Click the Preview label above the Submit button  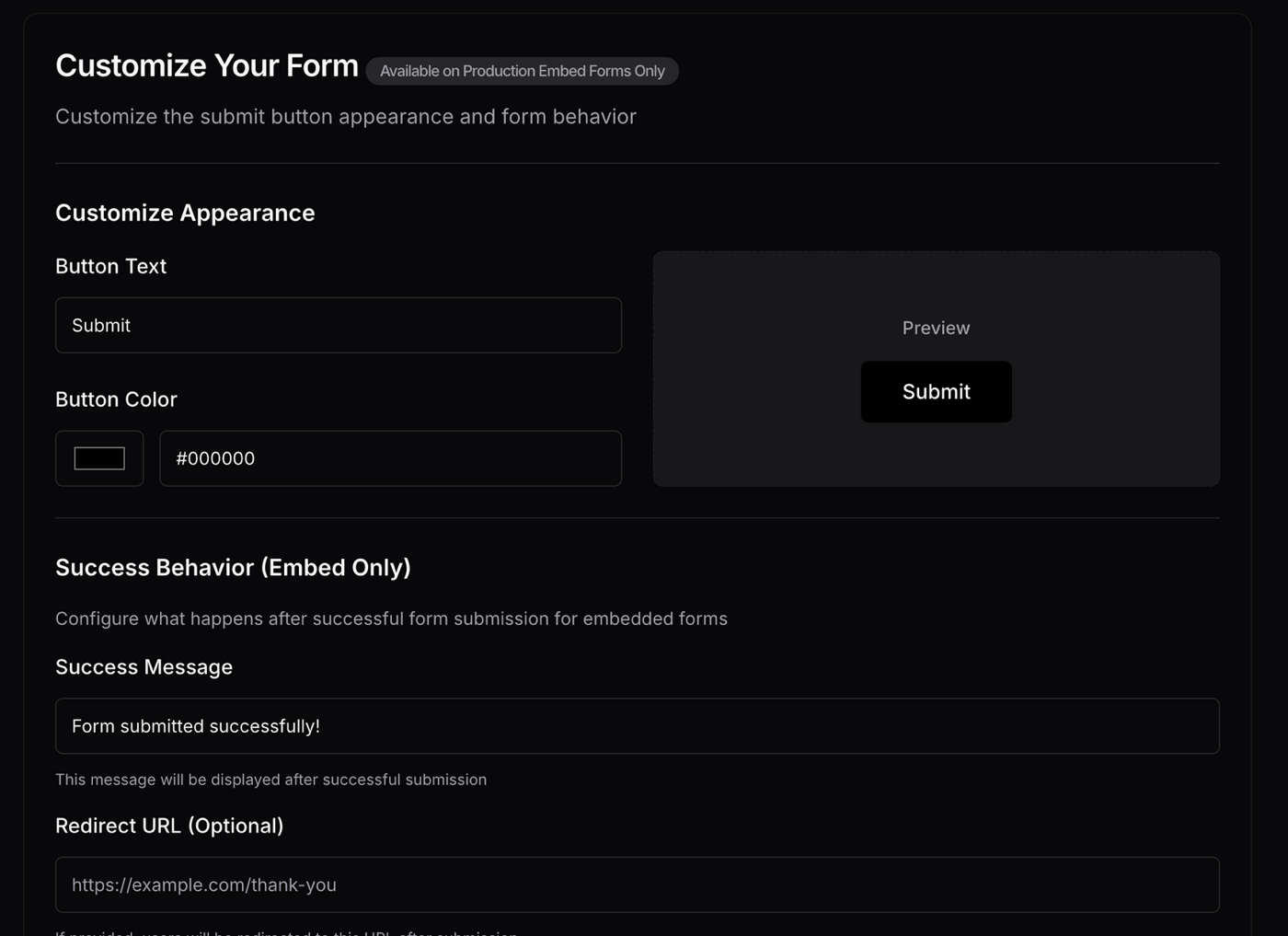pos(936,328)
